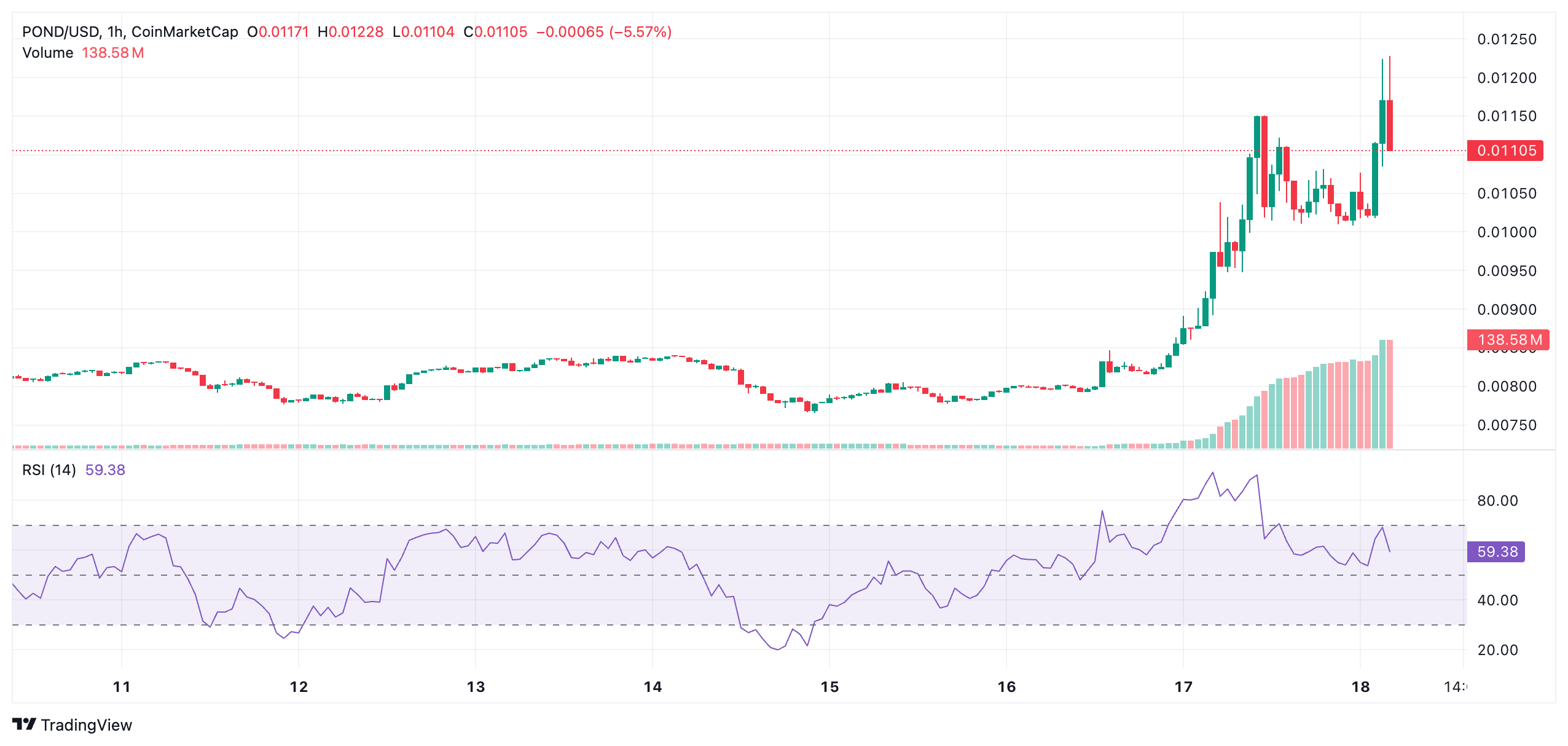Click the Volume indicator label
Viewport: 1568px width, 746px height.
(x=48, y=53)
